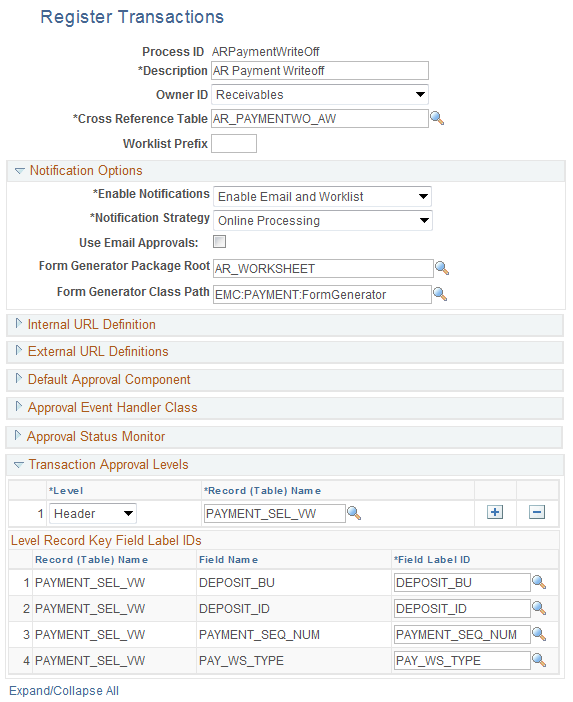This screenshot has width=573, height=702.
Task: Click the DEPOSIT_BU Field Label ID input
Action: coord(462,582)
